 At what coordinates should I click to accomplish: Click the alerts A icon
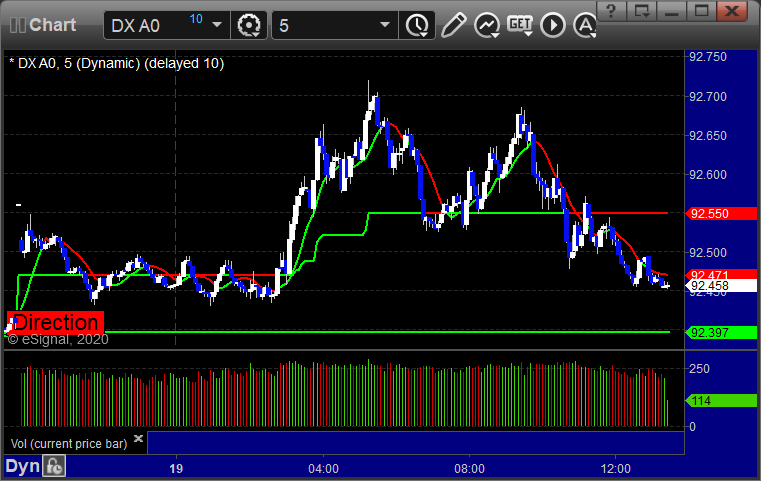coord(585,25)
